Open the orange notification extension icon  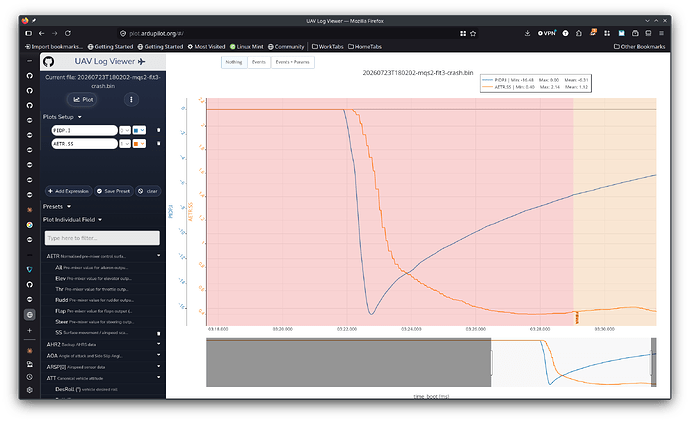[593, 33]
